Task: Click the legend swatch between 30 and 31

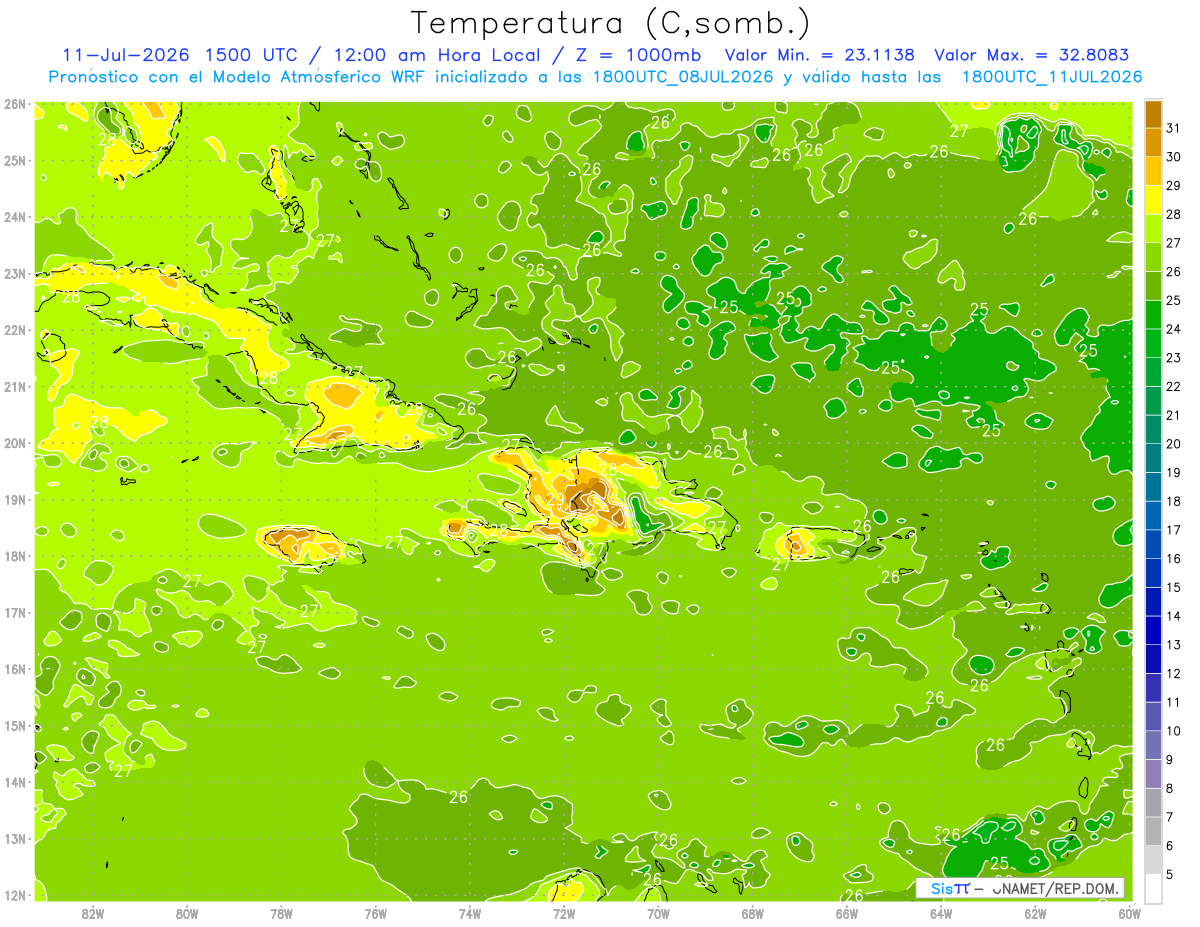Action: click(x=1153, y=142)
